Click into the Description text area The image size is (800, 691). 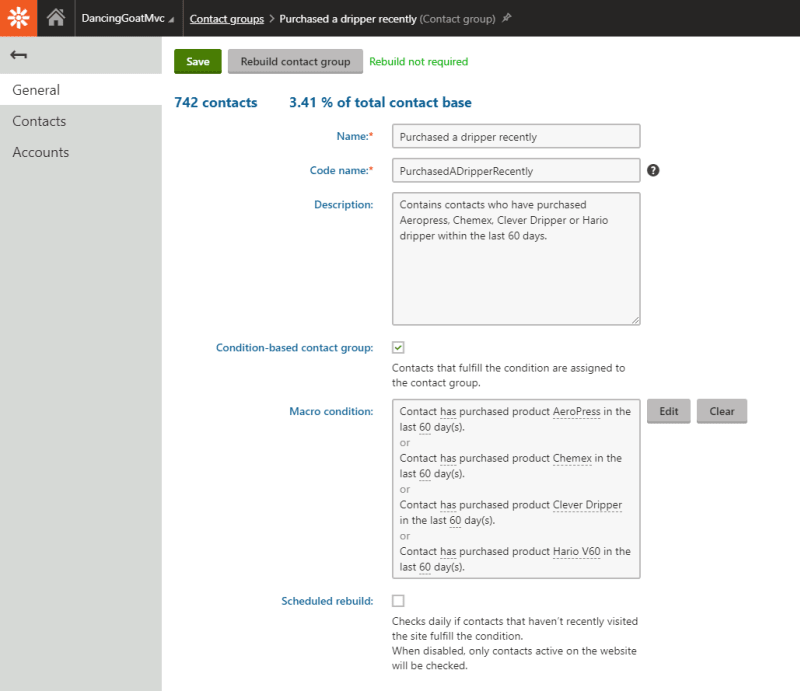(x=516, y=259)
